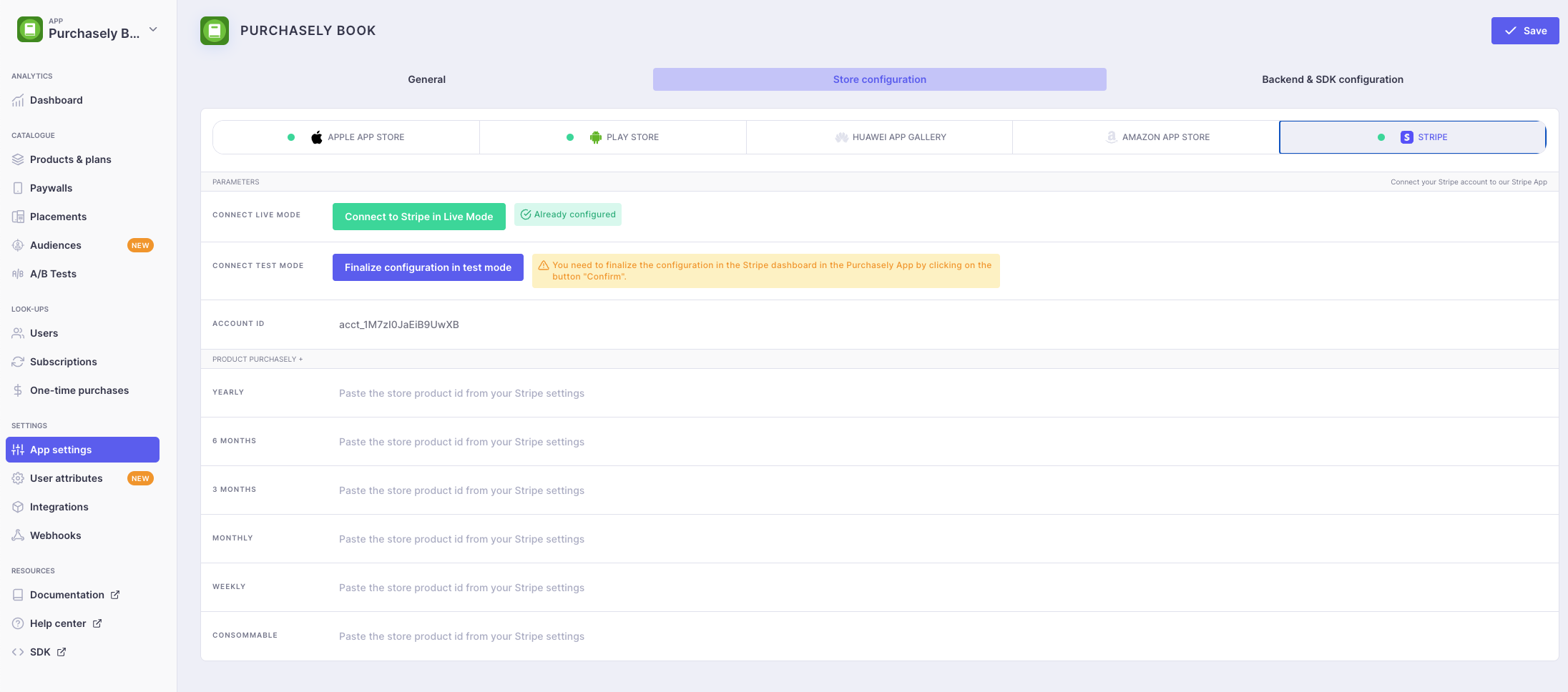The width and height of the screenshot is (1568, 692).
Task: Click the Android Play Store icon
Action: coord(595,137)
